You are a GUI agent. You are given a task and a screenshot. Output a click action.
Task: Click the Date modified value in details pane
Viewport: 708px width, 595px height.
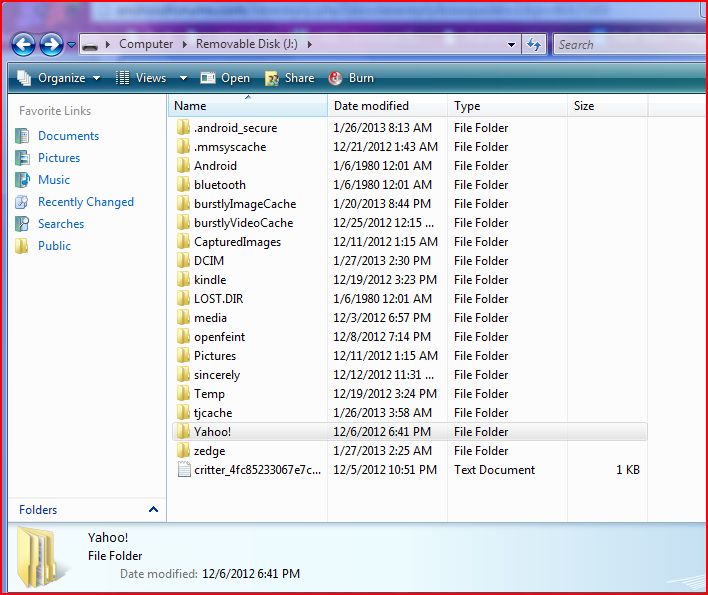coord(251,574)
